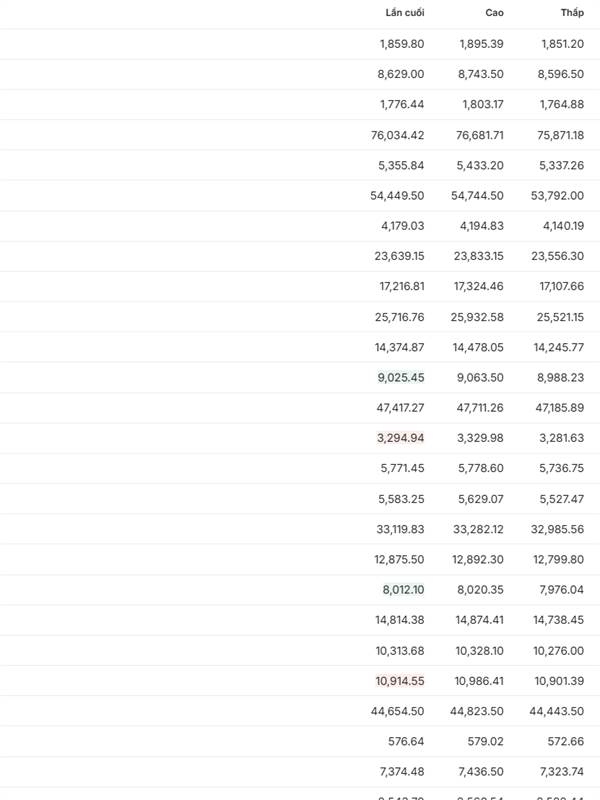600x800 pixels.
Task: Select the high value 54,744.50
Action: pyautogui.click(x=478, y=196)
